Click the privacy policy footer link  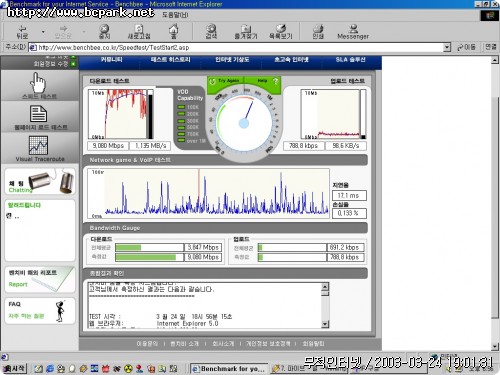268,343
